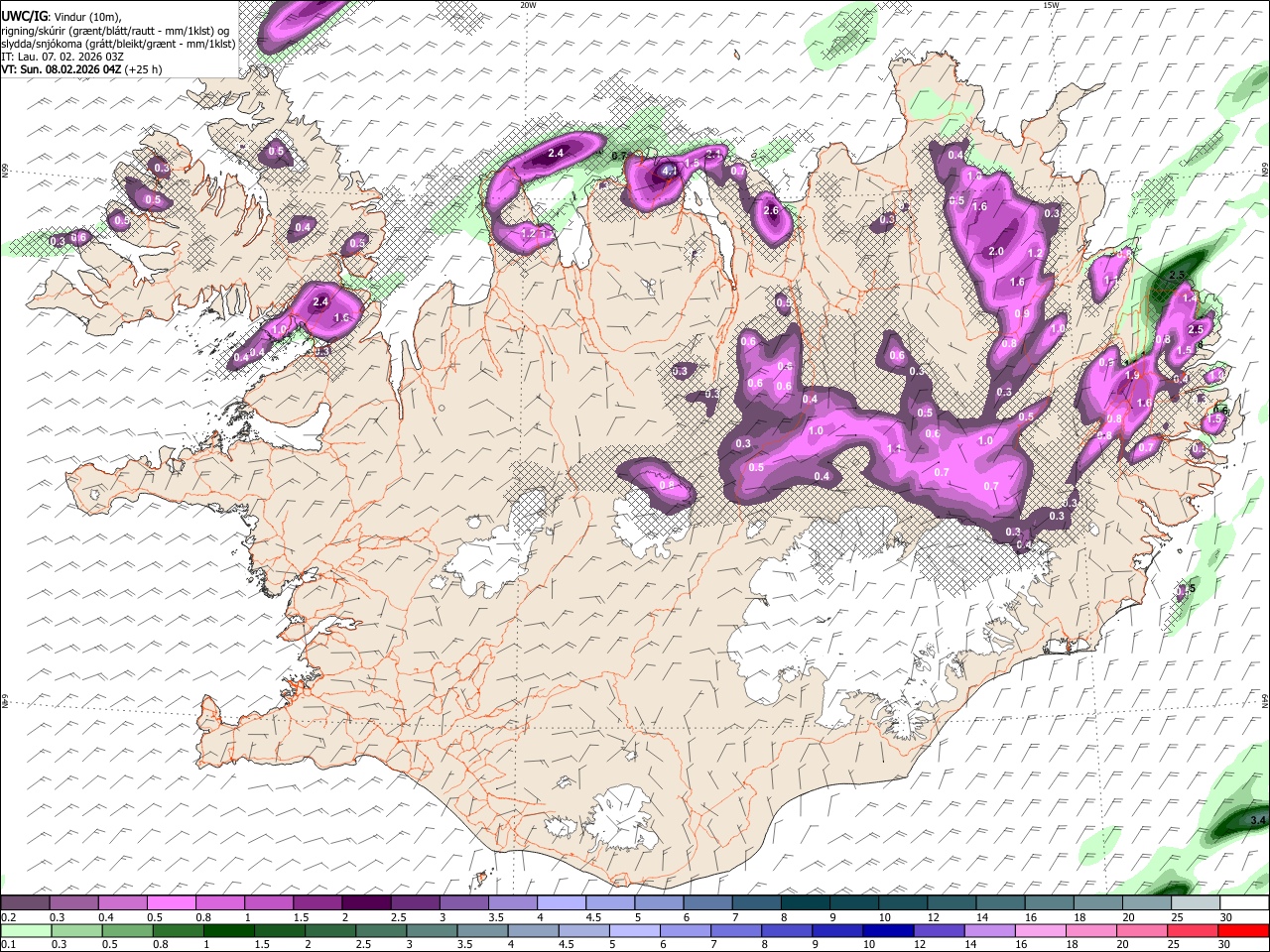The image size is (1270, 952).
Task: Click the '0.1' label in the rain legend
Action: pos(8,945)
